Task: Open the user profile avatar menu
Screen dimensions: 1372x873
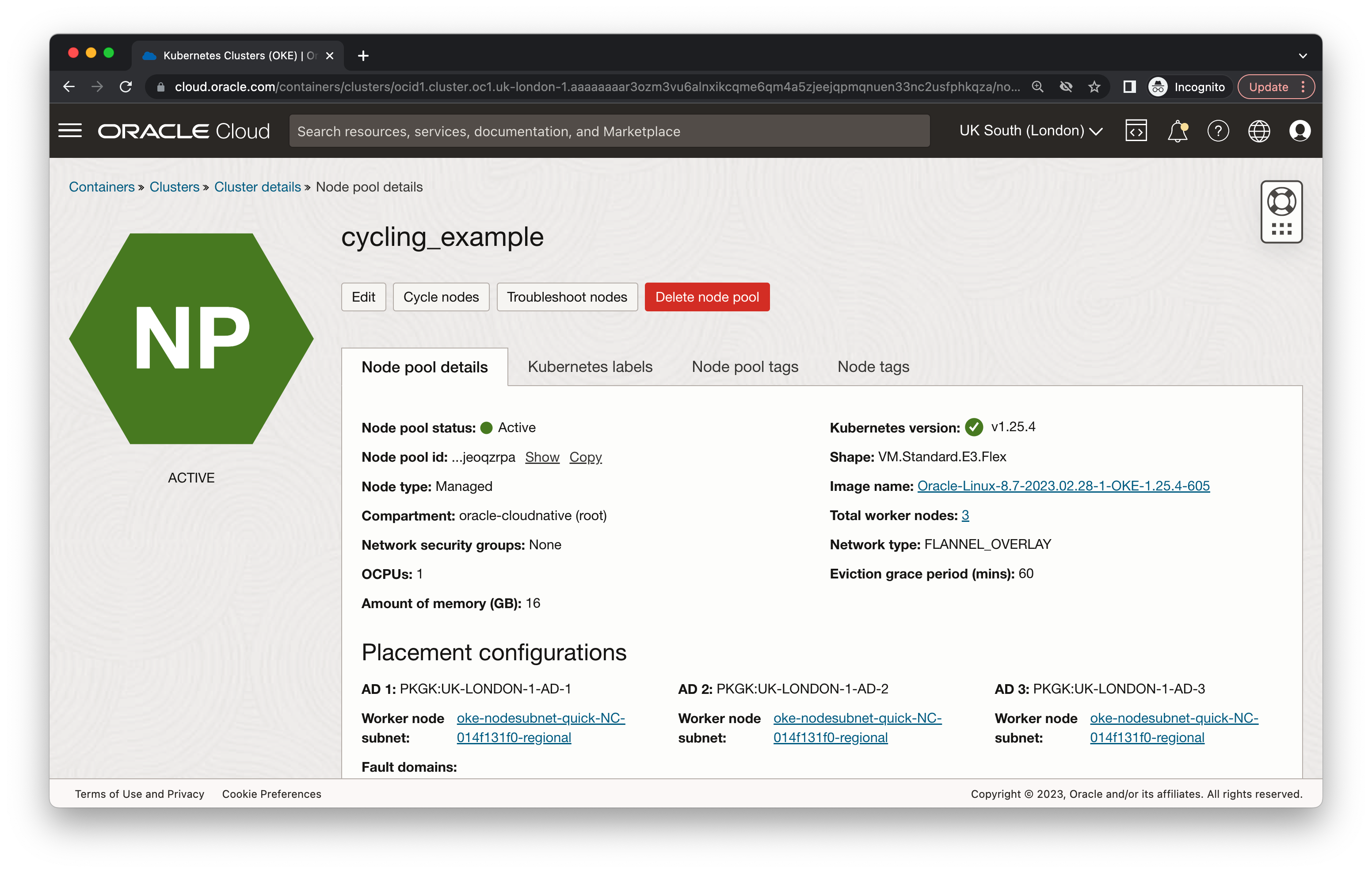Action: coord(1300,130)
